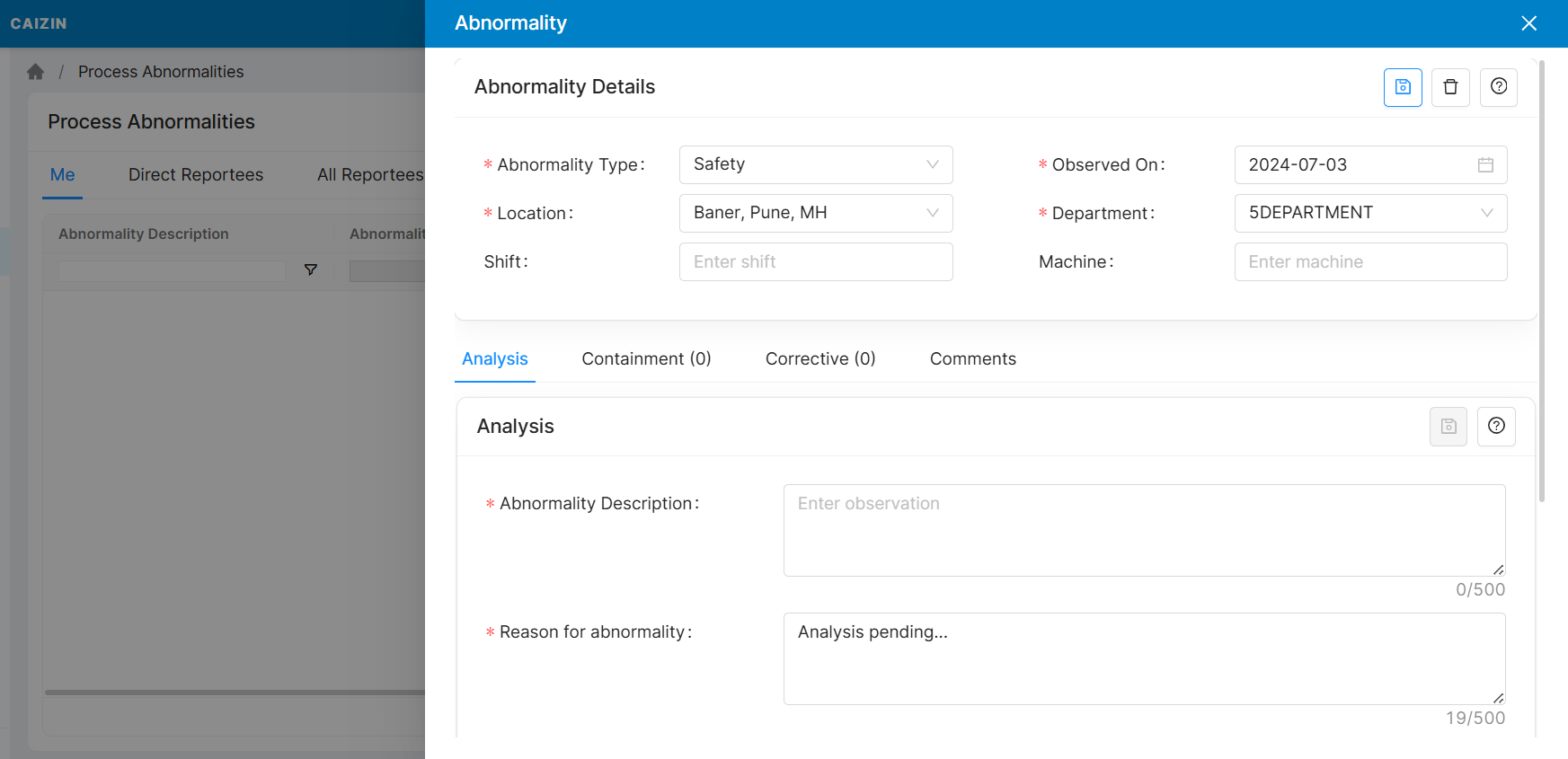Click the Process Abnormalities breadcrumb link
This screenshot has height=759, width=1568.
(x=161, y=72)
